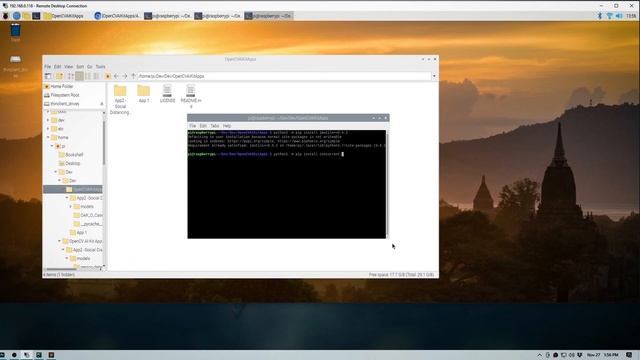This screenshot has width=640, height=360.
Task: Open the terminal window's Tabs menu
Action: point(215,126)
